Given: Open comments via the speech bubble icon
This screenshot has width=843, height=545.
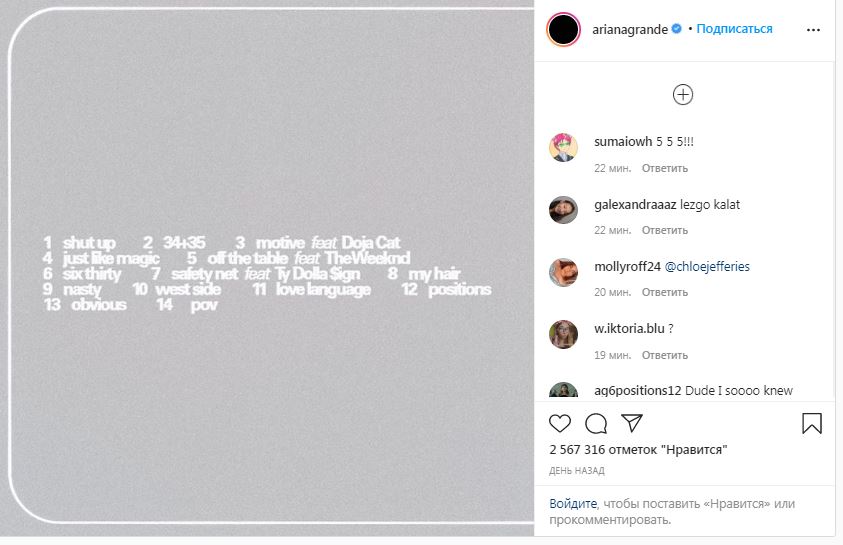Looking at the screenshot, I should 596,423.
